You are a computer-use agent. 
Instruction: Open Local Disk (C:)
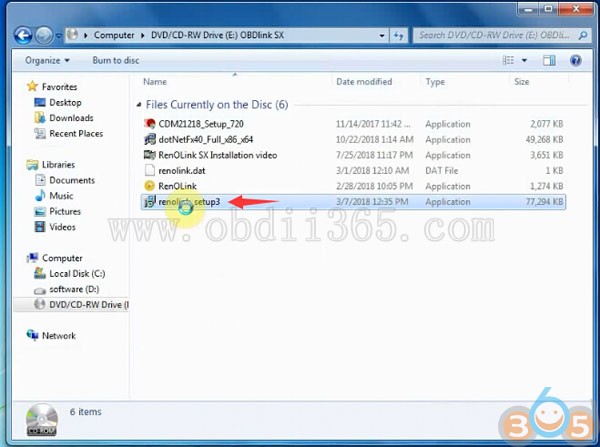pyautogui.click(x=77, y=274)
